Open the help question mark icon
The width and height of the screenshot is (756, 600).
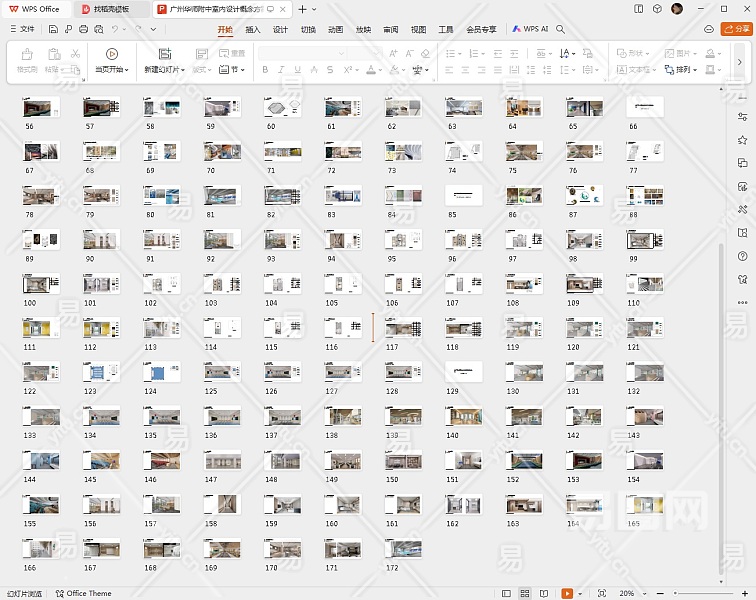742,255
